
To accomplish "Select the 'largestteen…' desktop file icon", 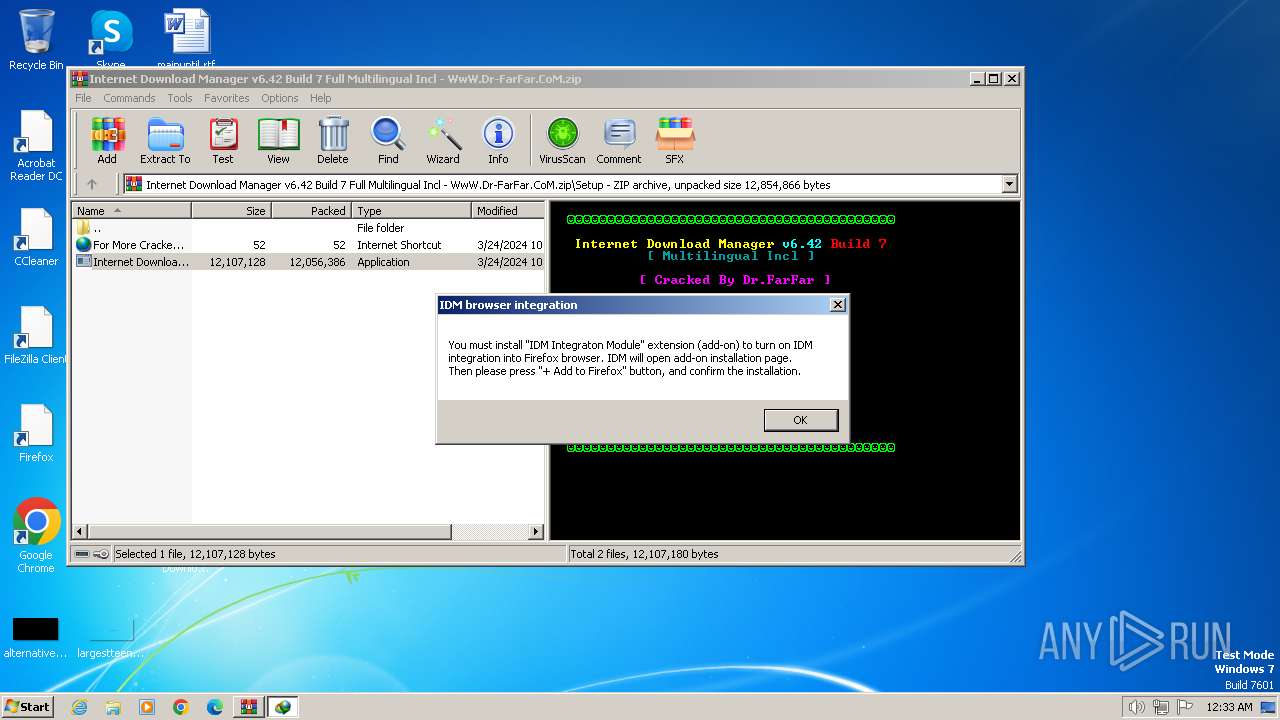I will coord(110,637).
